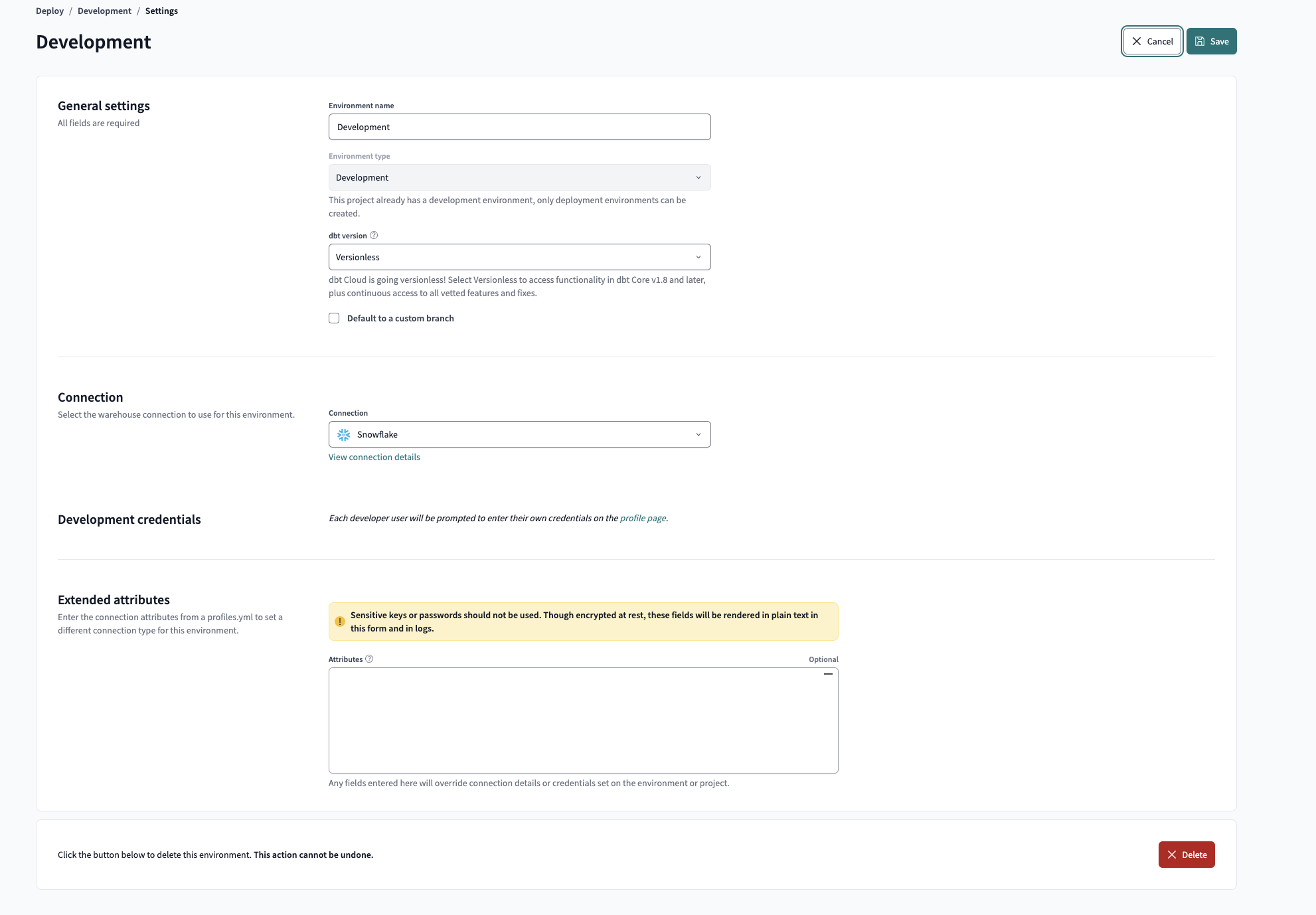Click the dbt version help icon
The image size is (1316, 915).
[374, 236]
